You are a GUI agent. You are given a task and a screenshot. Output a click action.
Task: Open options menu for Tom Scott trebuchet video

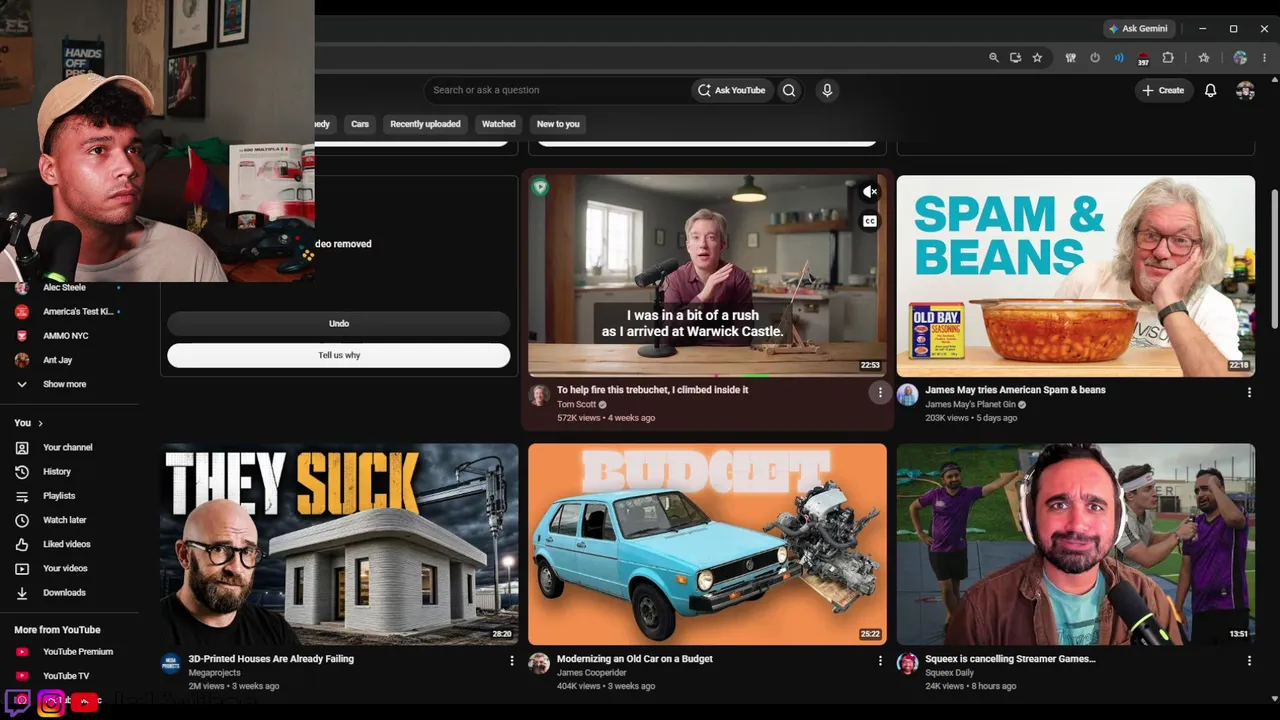click(x=880, y=393)
